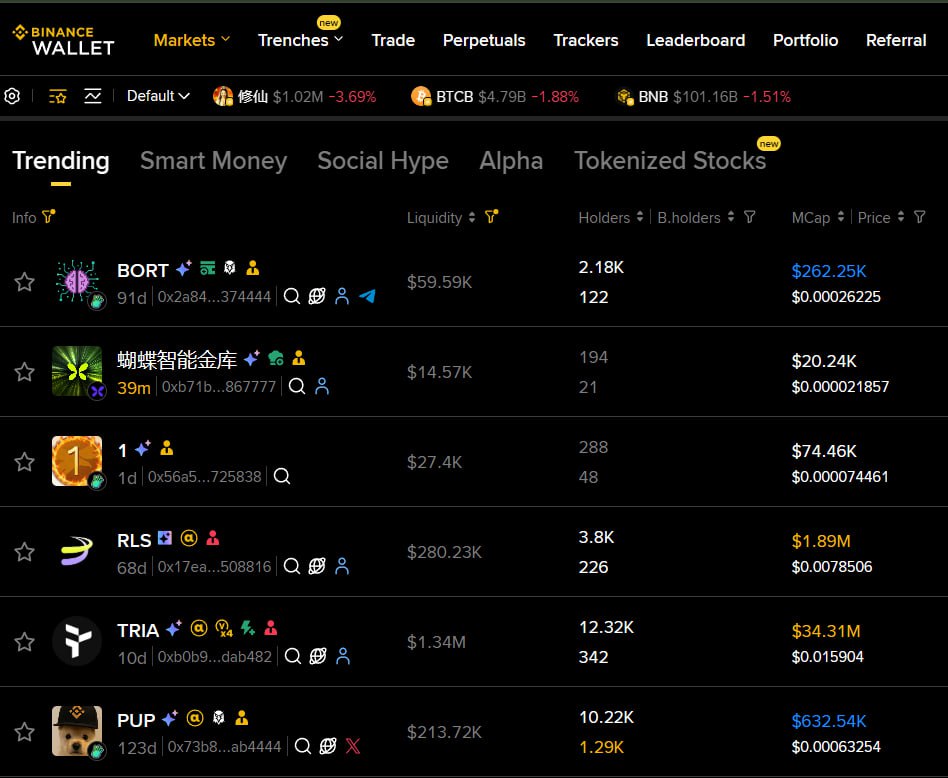Screen dimensions: 948x778
Task: Add BORT to favorites via its star
Action: (x=24, y=282)
